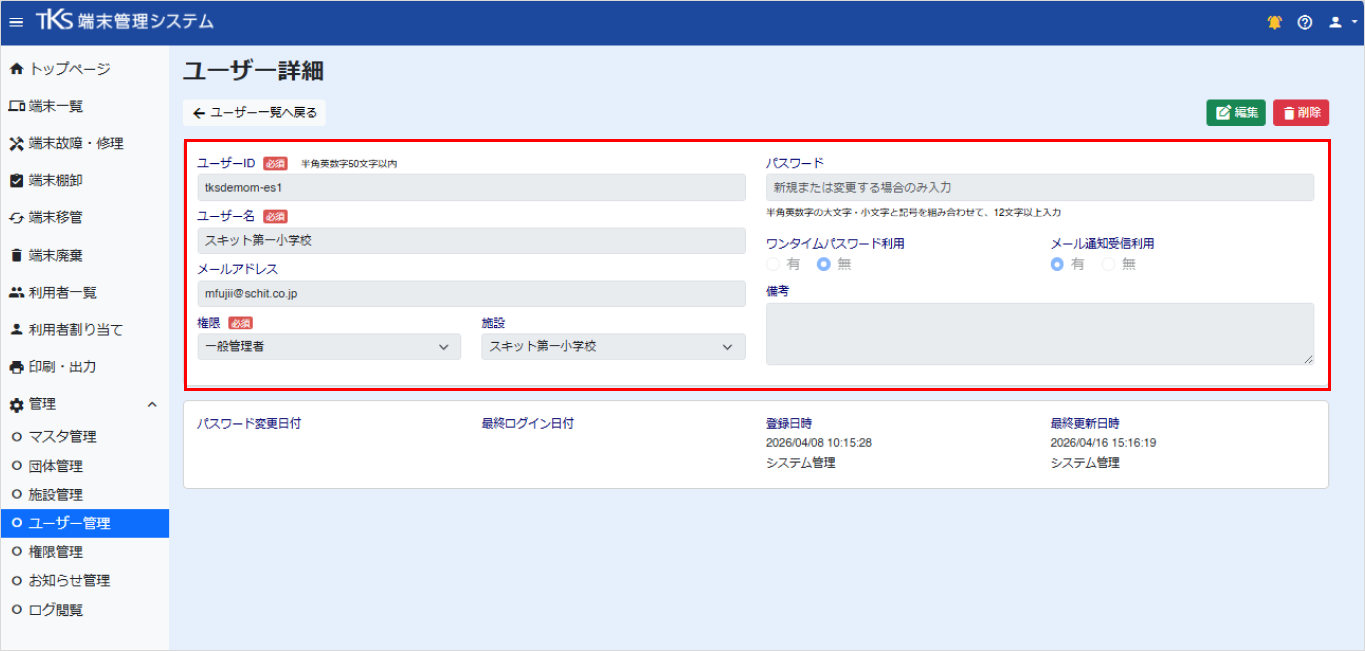Click the notification bell icon
Viewport: 1365px width, 651px height.
click(x=1274, y=22)
